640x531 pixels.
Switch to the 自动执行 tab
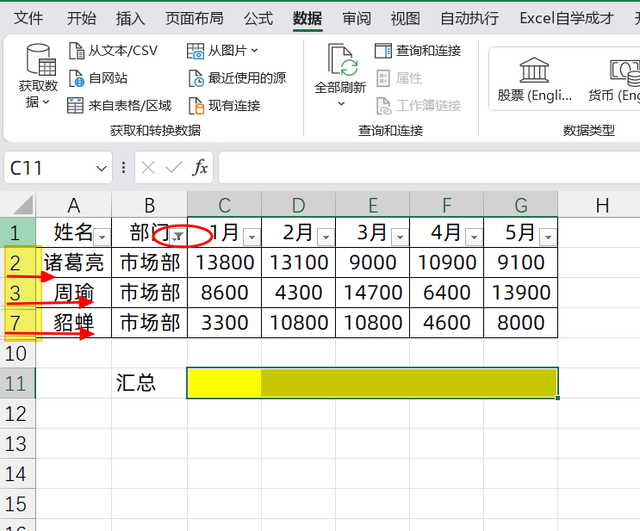pos(469,18)
